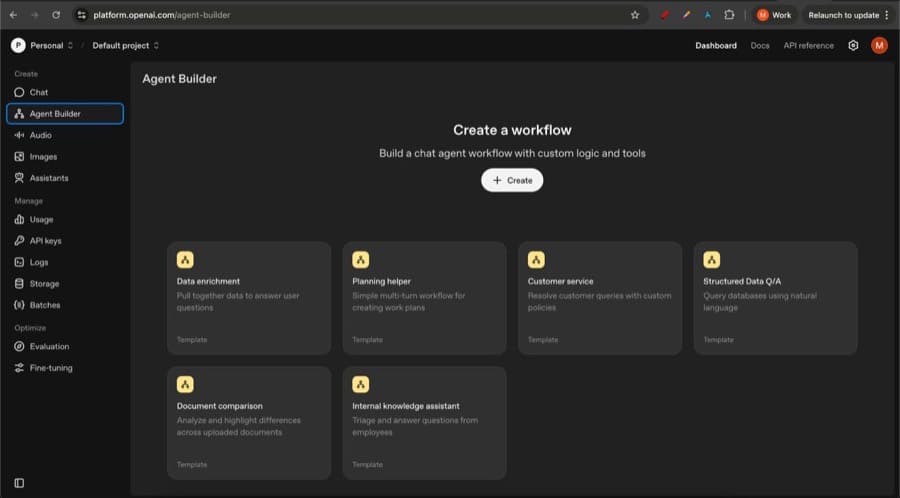
Task: Open the Internal knowledge assistant template
Action: coord(425,423)
